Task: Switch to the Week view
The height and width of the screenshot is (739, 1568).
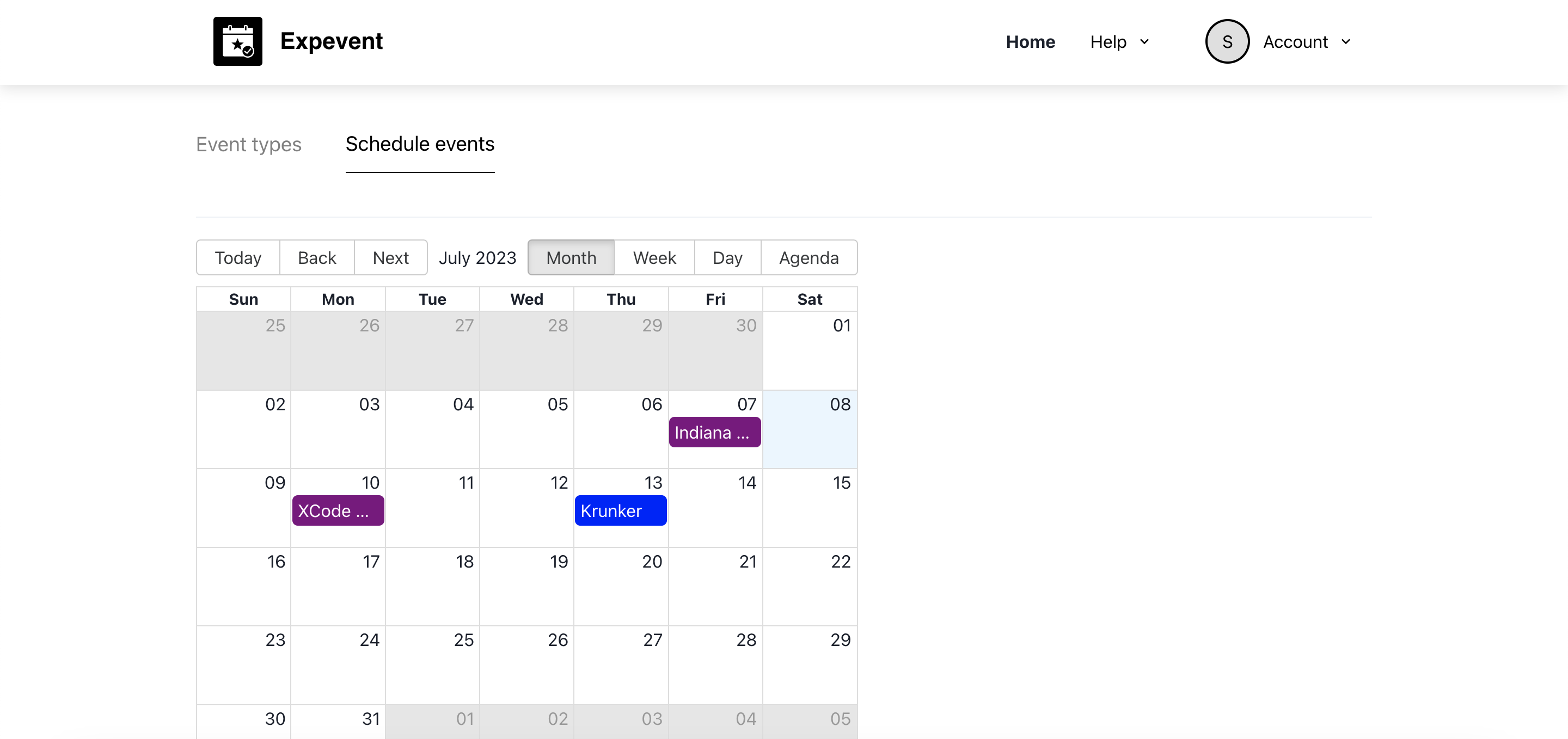Action: [654, 257]
